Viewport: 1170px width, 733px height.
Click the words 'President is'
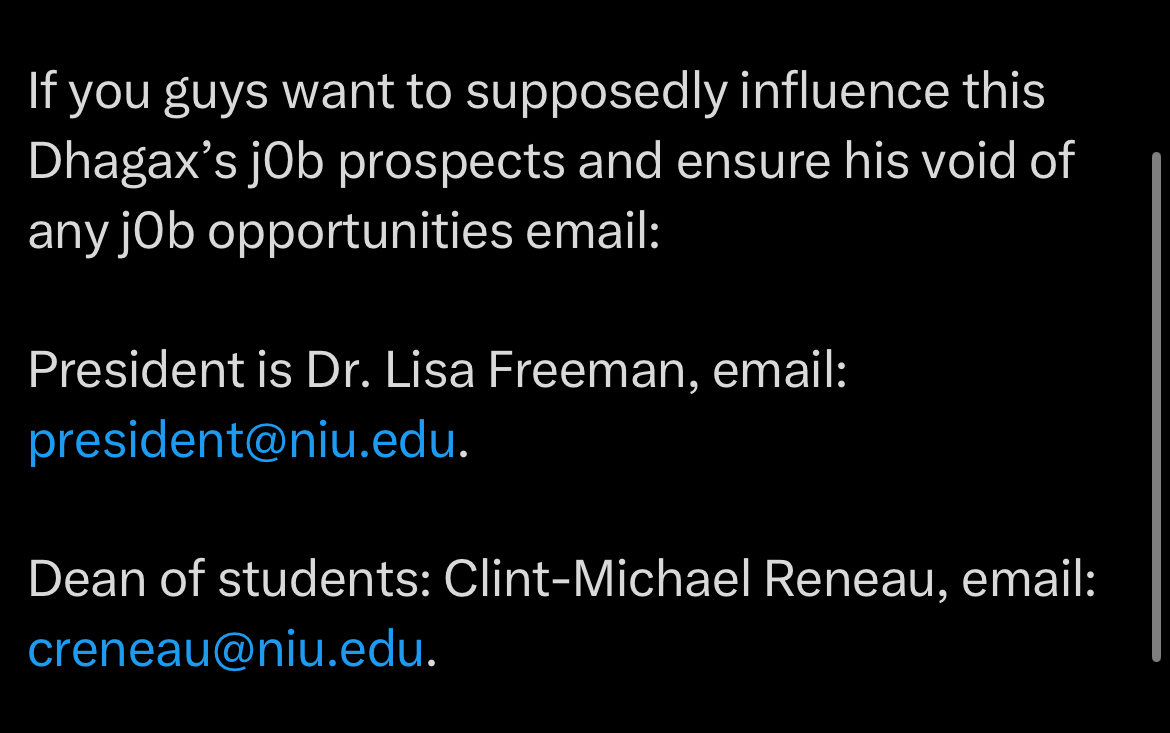click(x=160, y=370)
